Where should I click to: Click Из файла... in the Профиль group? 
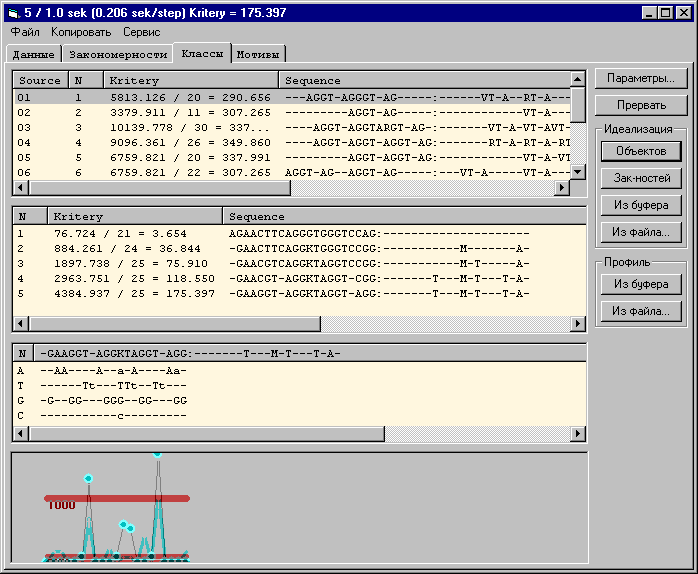click(640, 311)
